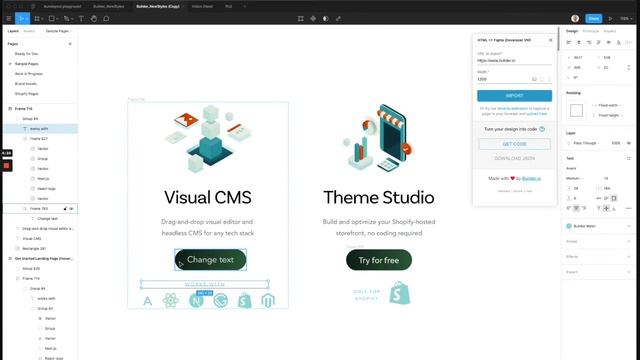Image resolution: width=640 pixels, height=360 pixels.
Task: Toggle the contrast mask icon in the toolbar
Action: tap(326, 19)
